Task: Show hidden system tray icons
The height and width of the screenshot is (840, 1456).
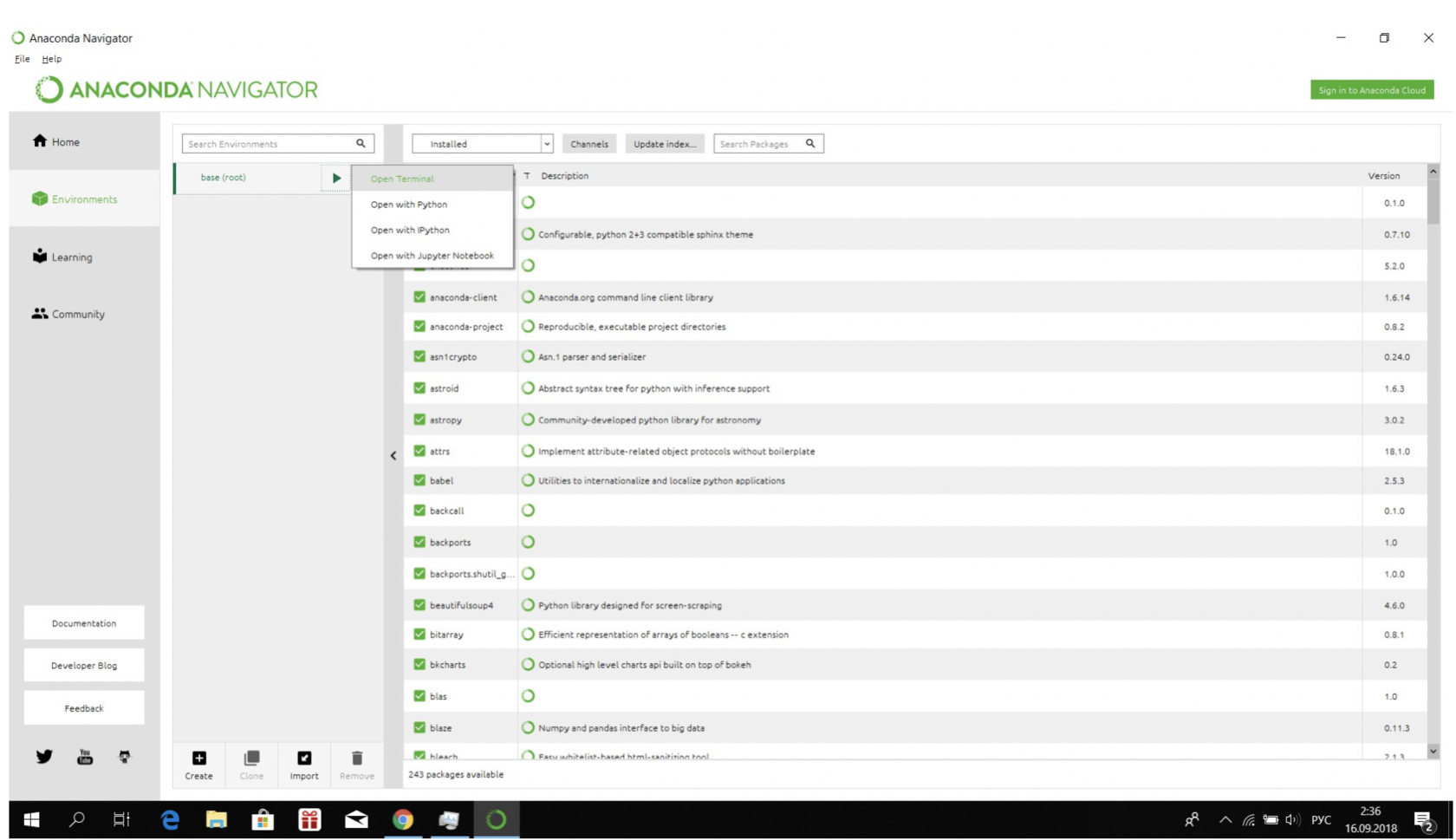Action: 1225,820
